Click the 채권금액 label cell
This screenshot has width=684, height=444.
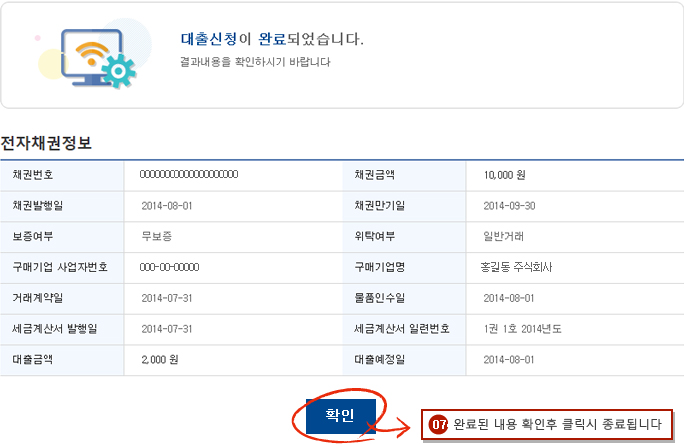point(404,175)
